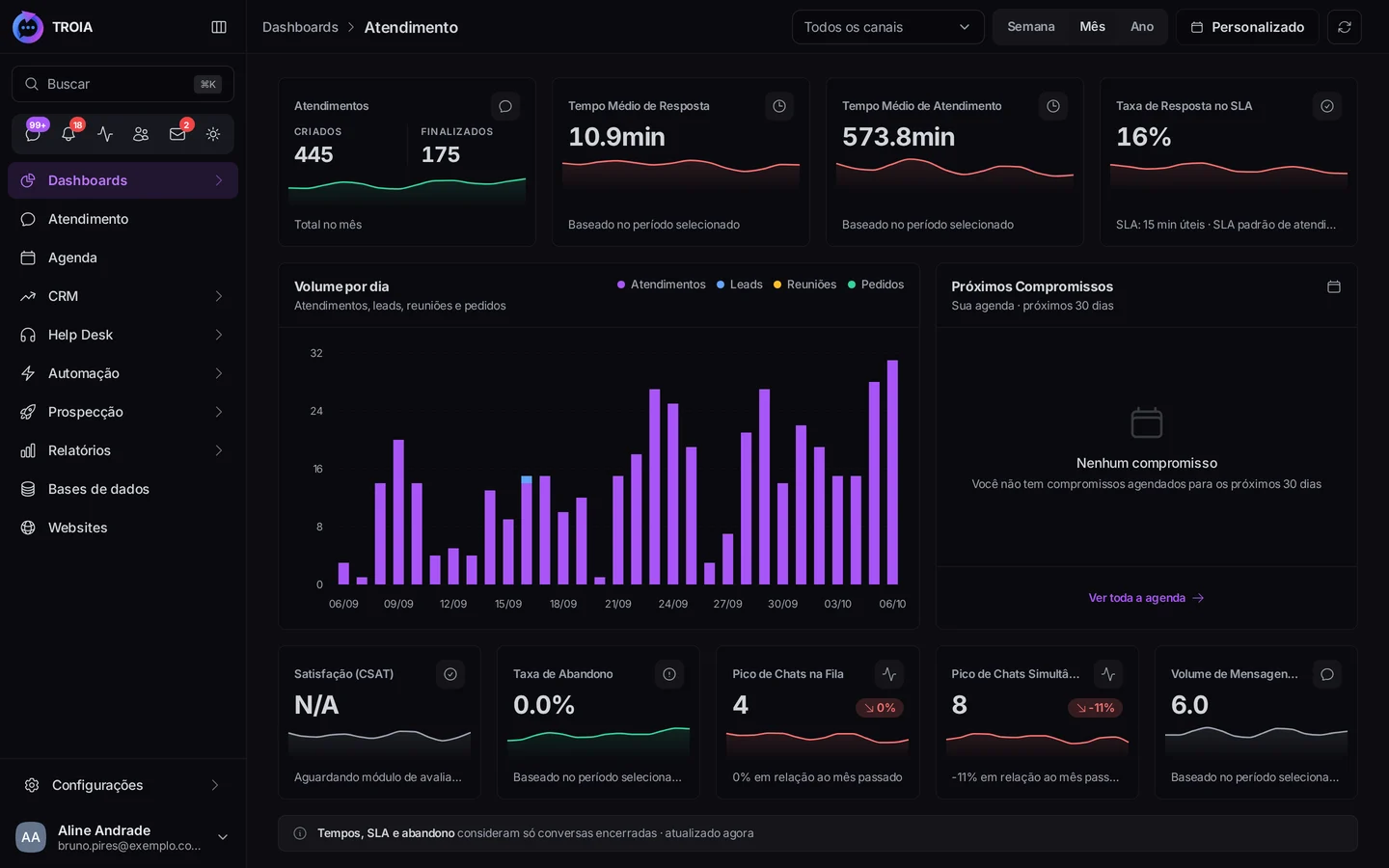This screenshot has height=868, width=1389.
Task: Click clock icon on Tempo Médio de Atendimento
Action: pyautogui.click(x=1053, y=106)
